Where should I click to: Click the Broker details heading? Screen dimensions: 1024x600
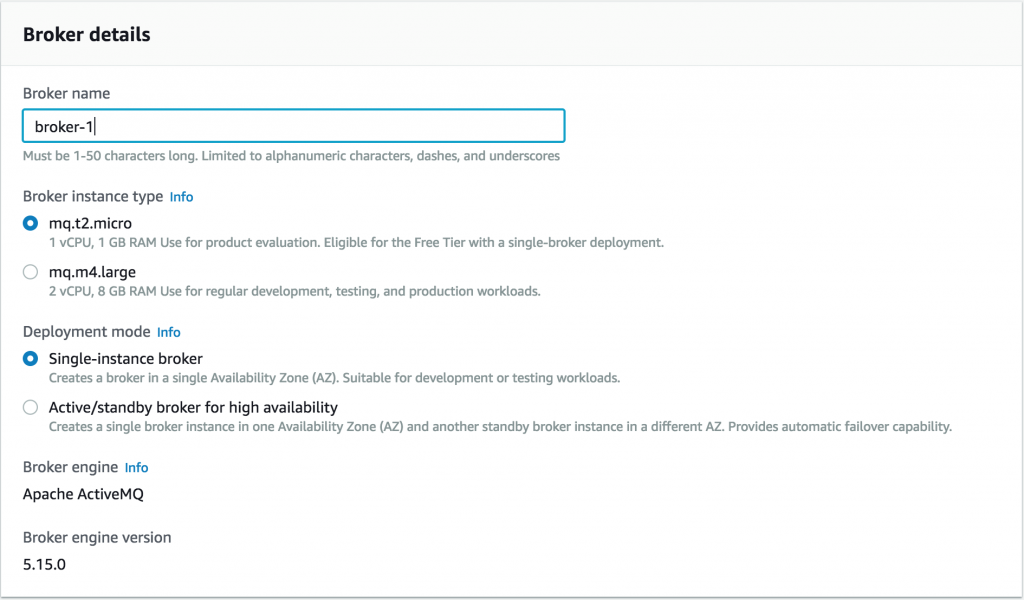click(x=87, y=35)
